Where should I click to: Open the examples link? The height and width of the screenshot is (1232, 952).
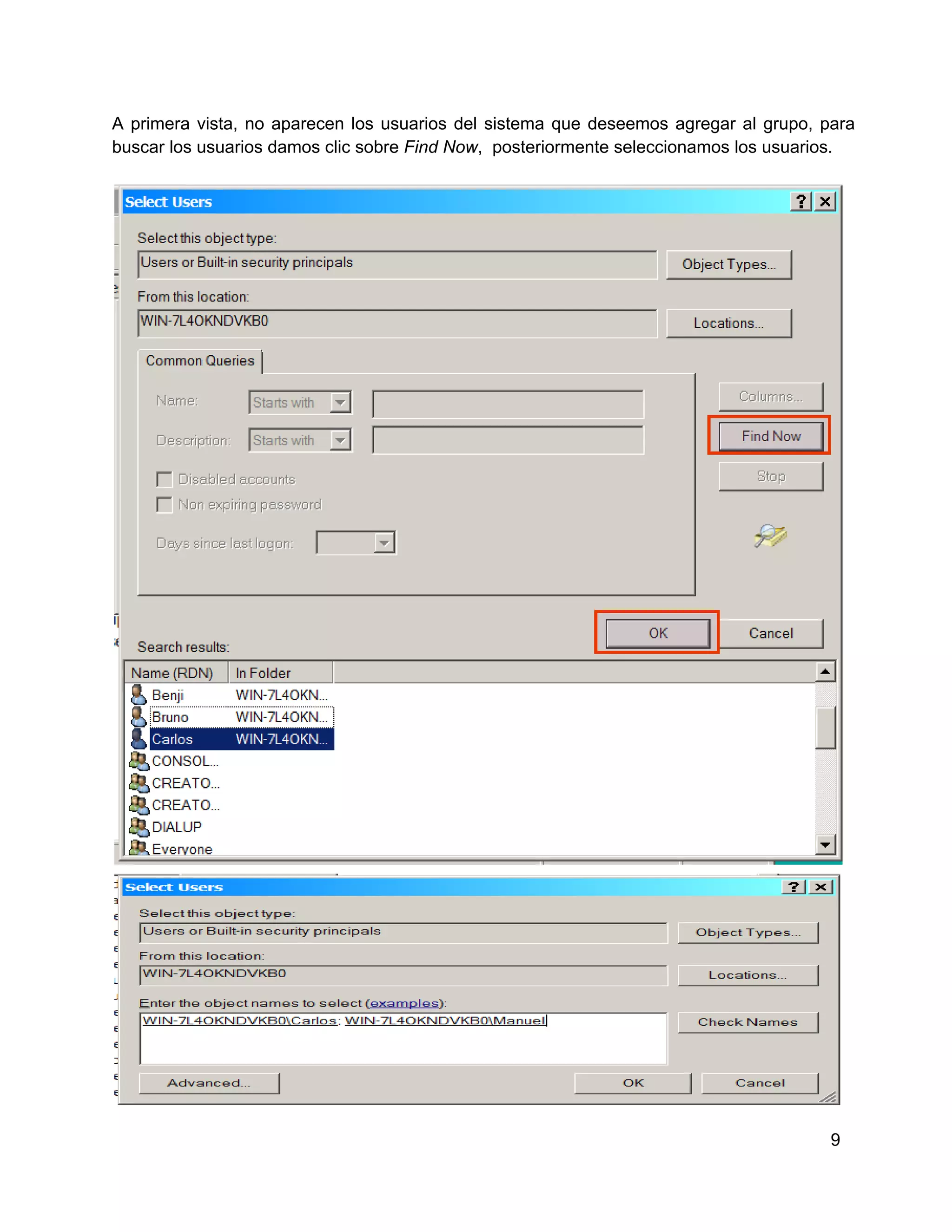404,1003
